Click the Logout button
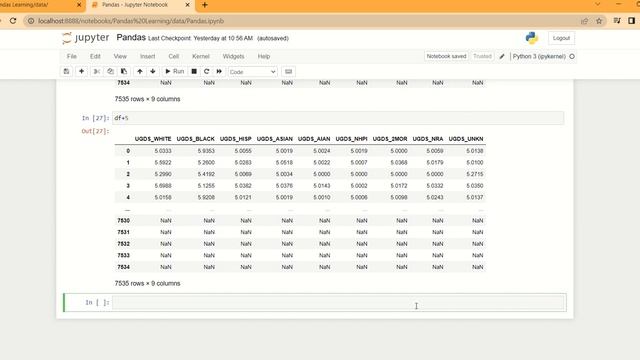 (x=561, y=38)
